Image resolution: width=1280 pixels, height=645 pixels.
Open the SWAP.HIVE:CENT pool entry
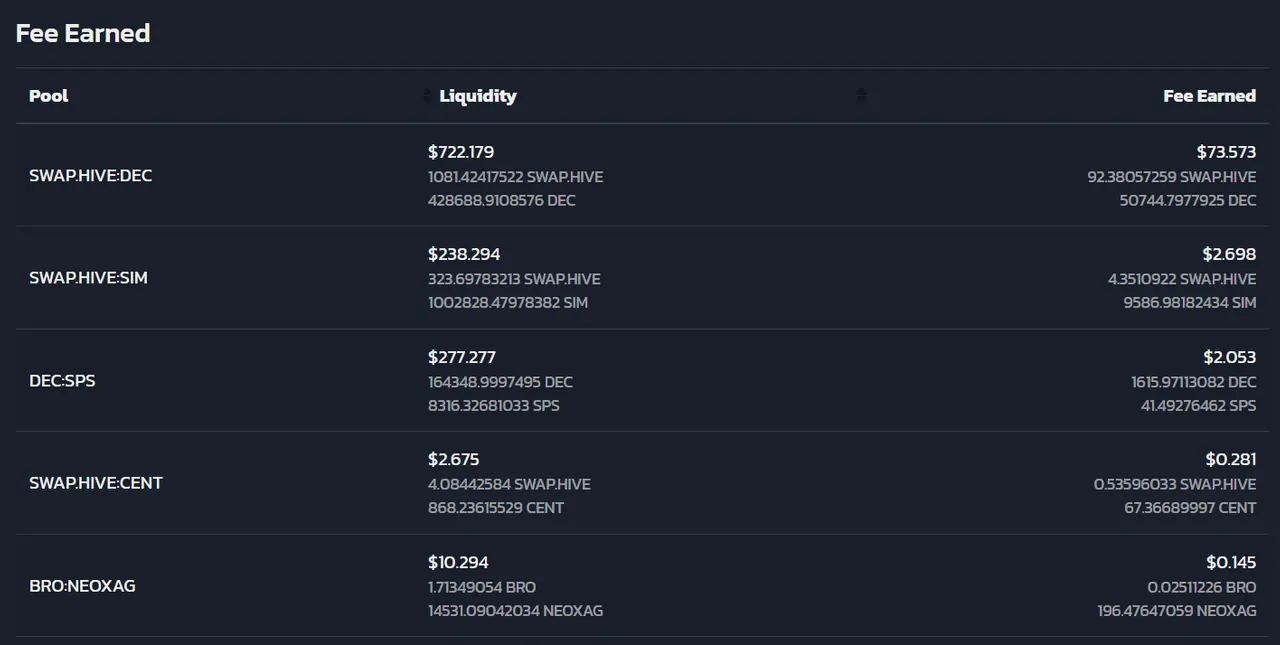point(96,483)
